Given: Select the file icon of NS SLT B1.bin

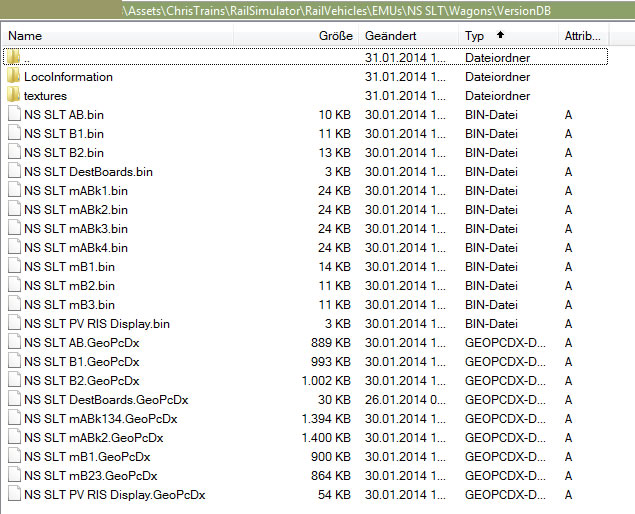Looking at the screenshot, I should [x=14, y=133].
